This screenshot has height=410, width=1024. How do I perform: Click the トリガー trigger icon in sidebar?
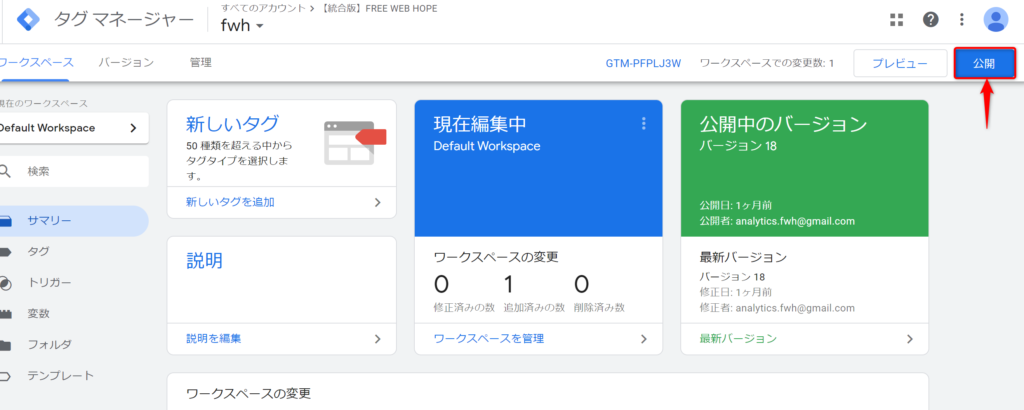5,283
